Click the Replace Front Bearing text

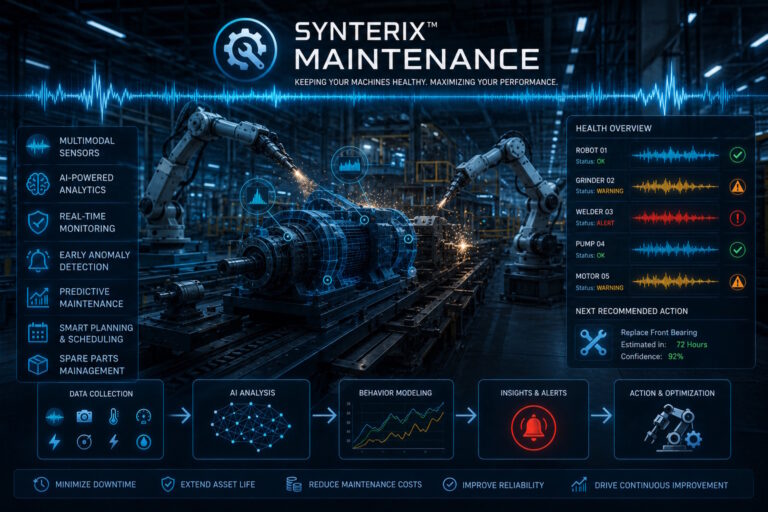[x=659, y=332]
